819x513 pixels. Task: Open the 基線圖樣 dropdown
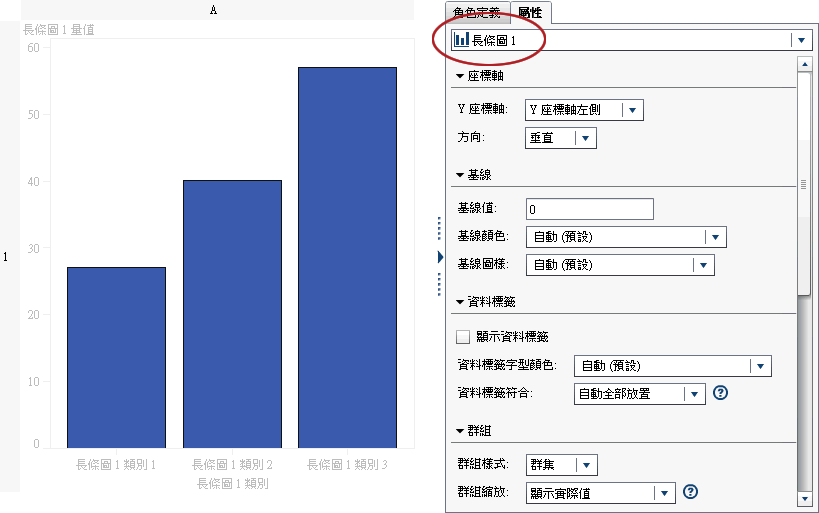pos(620,265)
